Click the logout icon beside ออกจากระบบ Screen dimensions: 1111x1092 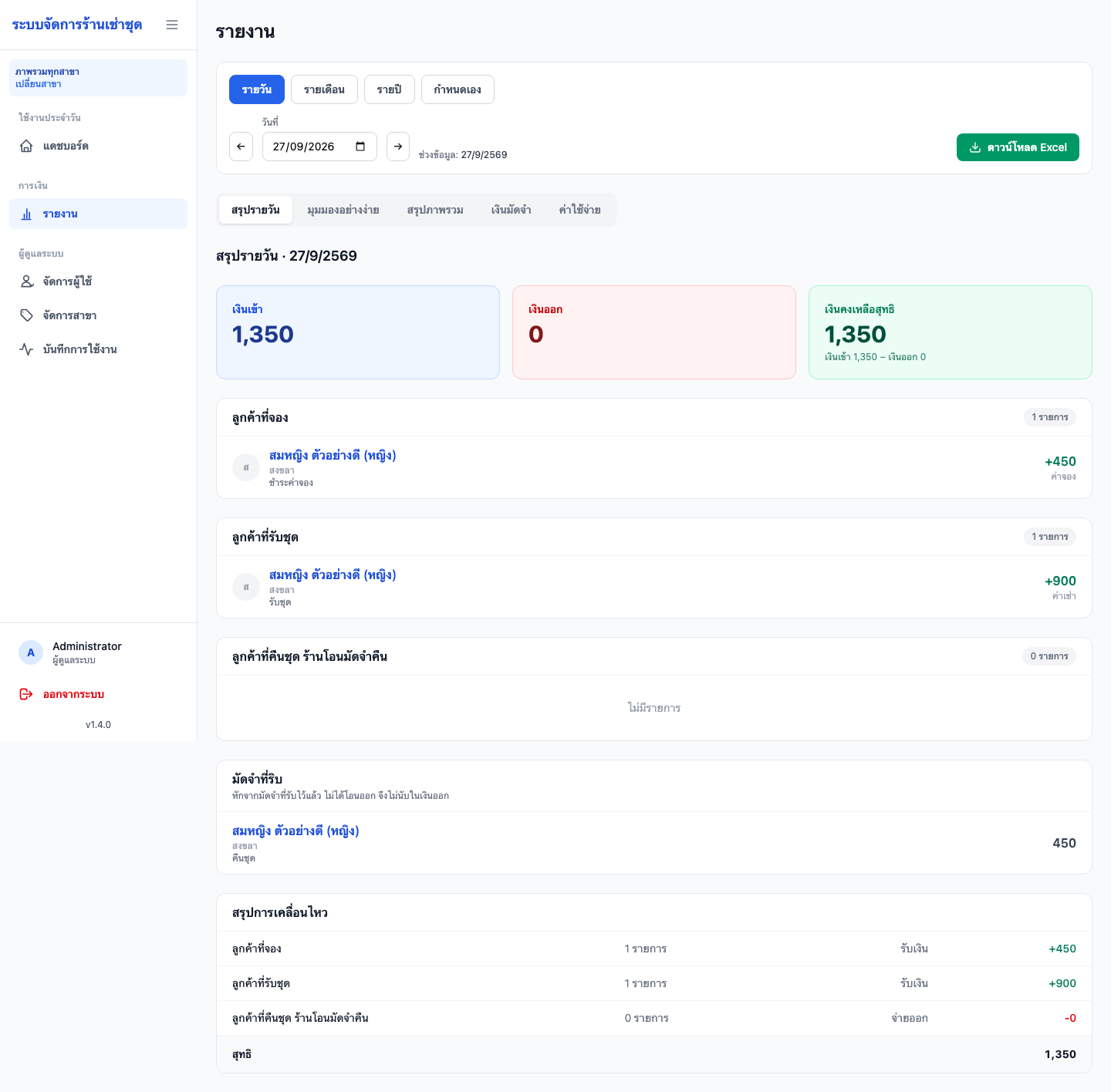[26, 694]
